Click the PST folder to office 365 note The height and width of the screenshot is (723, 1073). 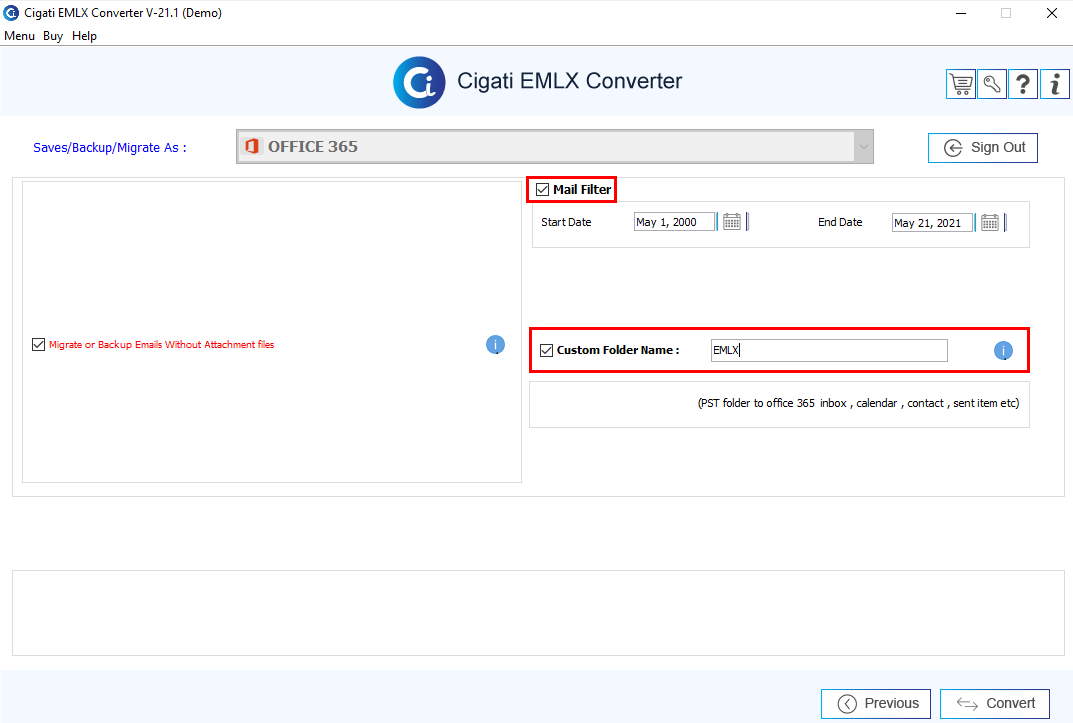point(858,404)
